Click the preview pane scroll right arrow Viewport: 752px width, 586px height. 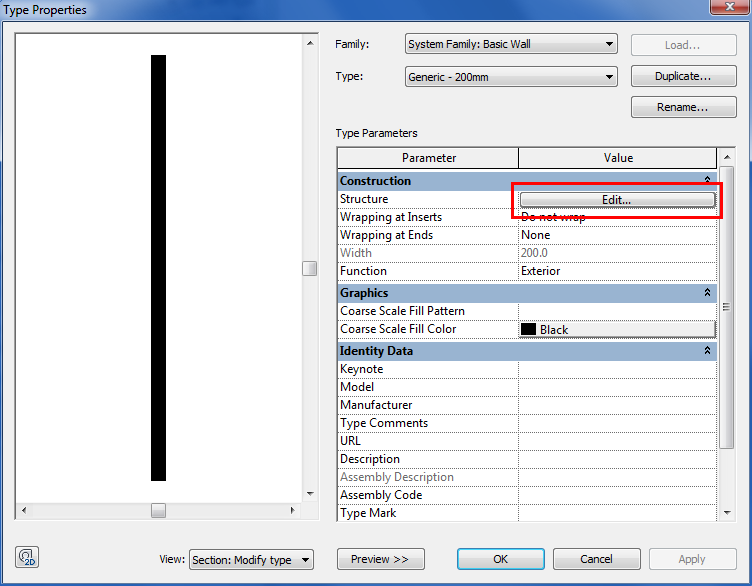293,510
